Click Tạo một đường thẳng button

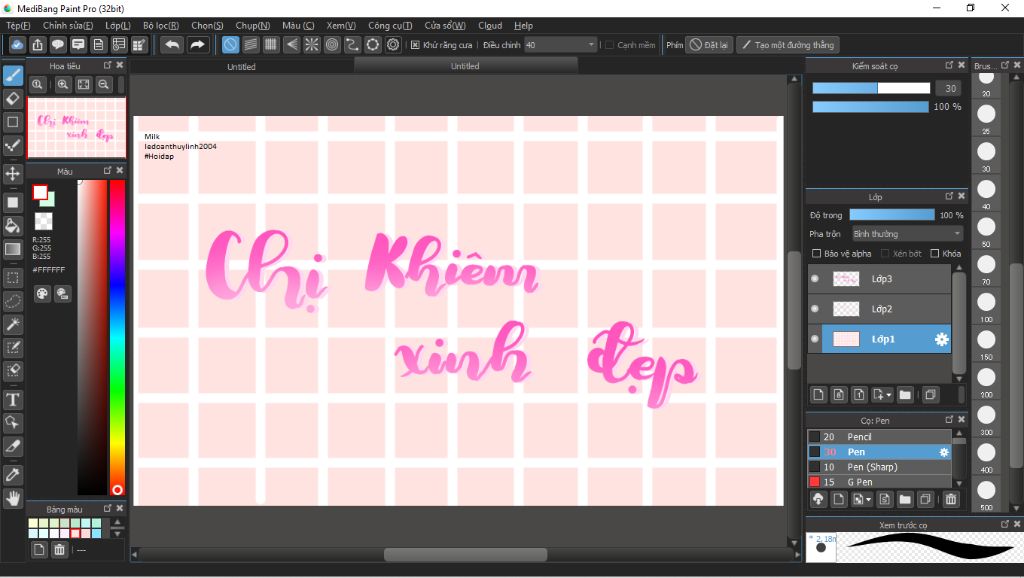[788, 45]
